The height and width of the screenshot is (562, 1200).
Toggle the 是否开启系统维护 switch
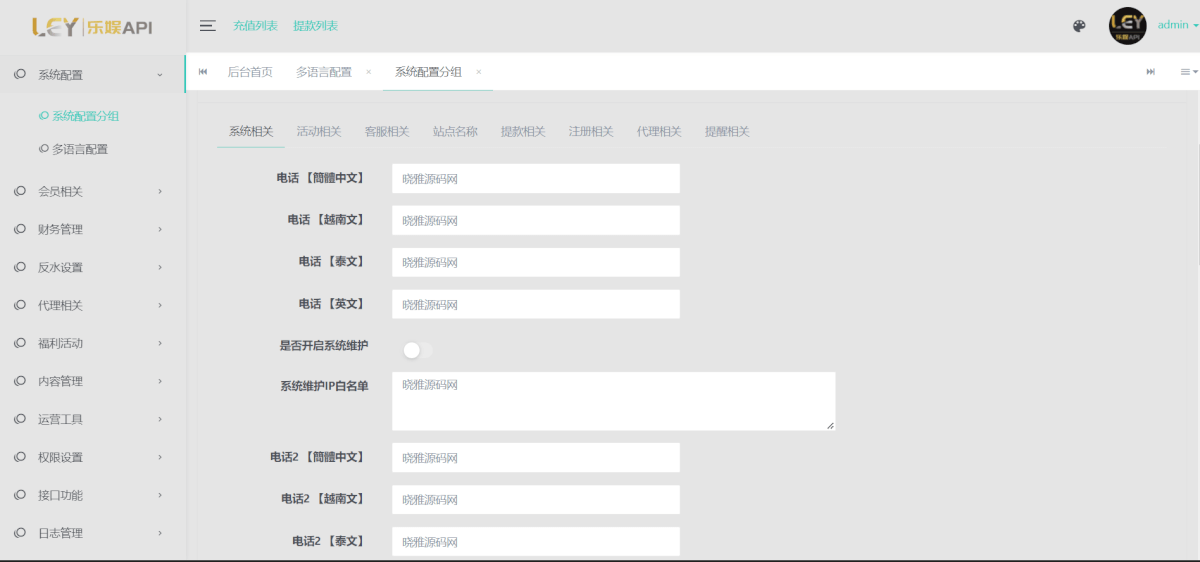[x=417, y=350]
